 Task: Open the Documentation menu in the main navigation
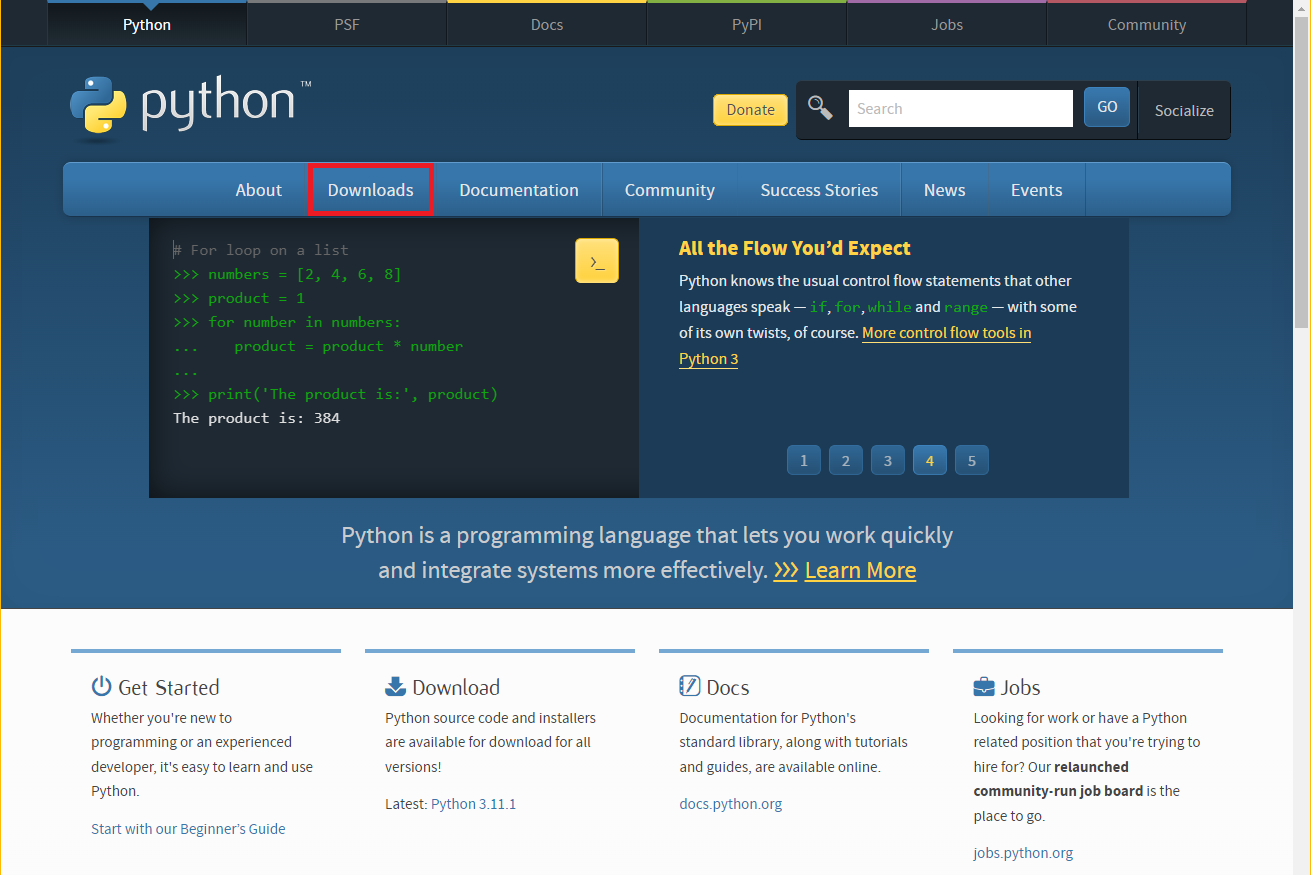point(519,190)
